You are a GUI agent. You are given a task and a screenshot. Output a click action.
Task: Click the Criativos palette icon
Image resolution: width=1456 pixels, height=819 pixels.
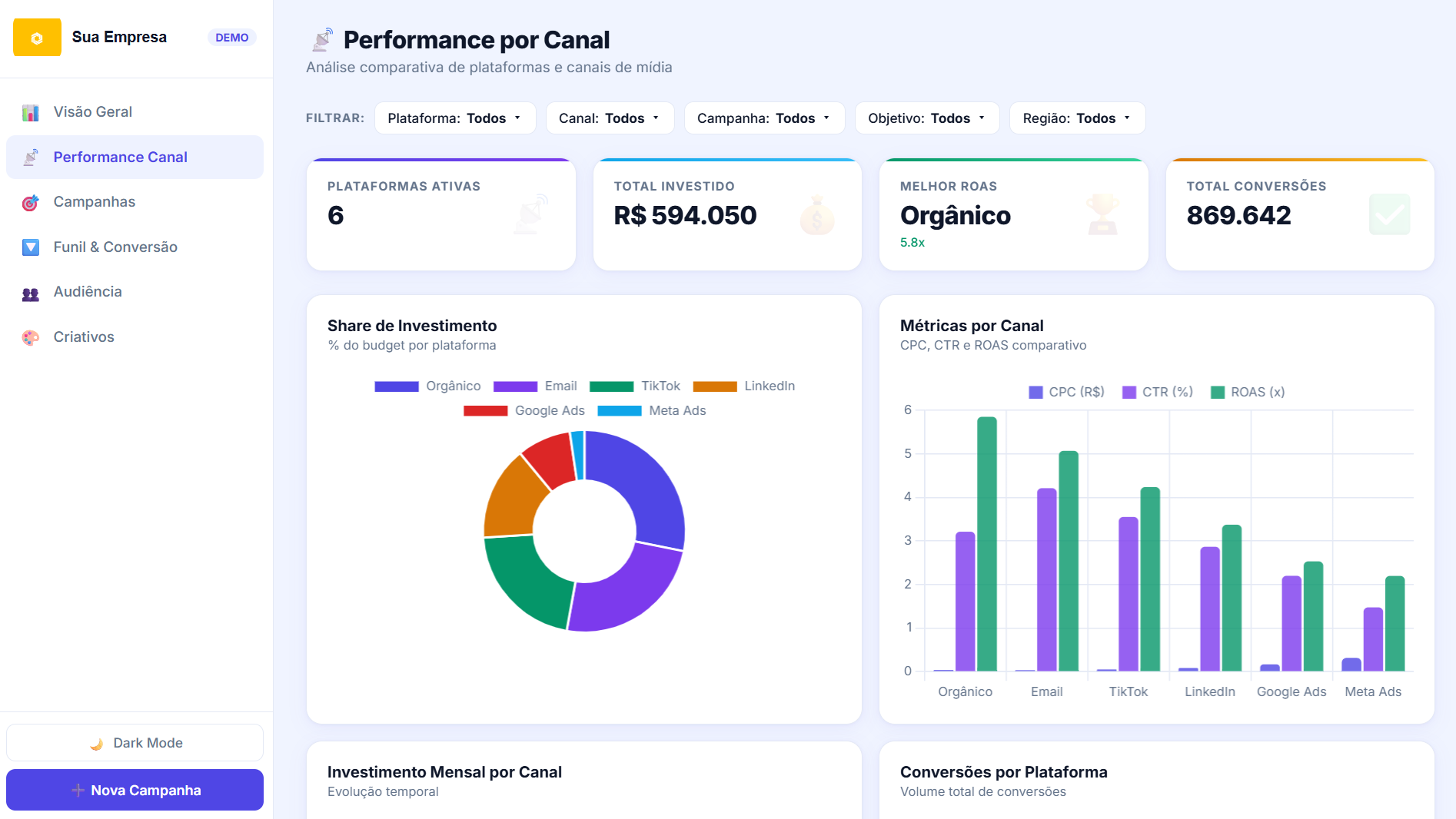(x=31, y=337)
